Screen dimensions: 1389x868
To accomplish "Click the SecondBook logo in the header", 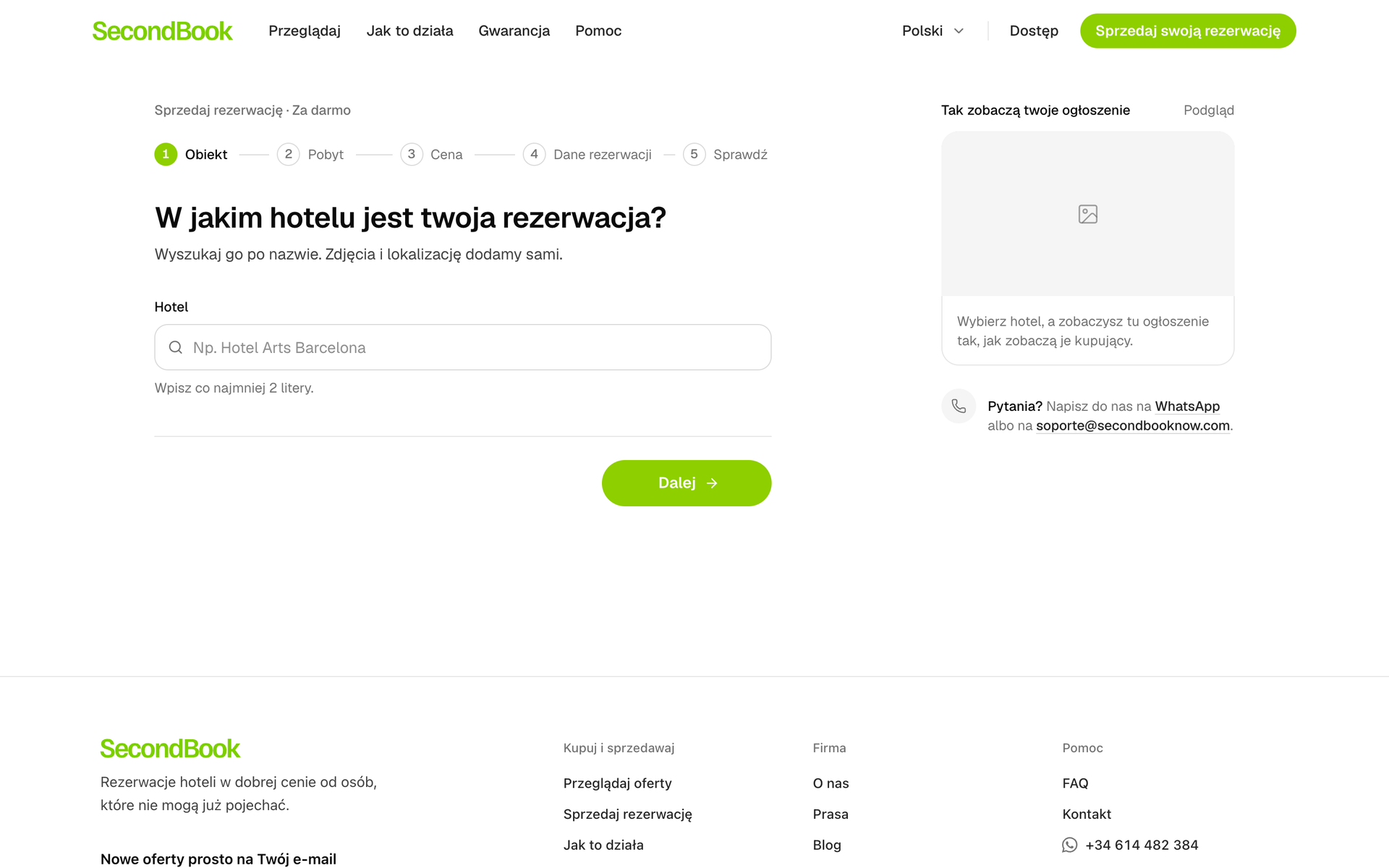I will (x=162, y=31).
